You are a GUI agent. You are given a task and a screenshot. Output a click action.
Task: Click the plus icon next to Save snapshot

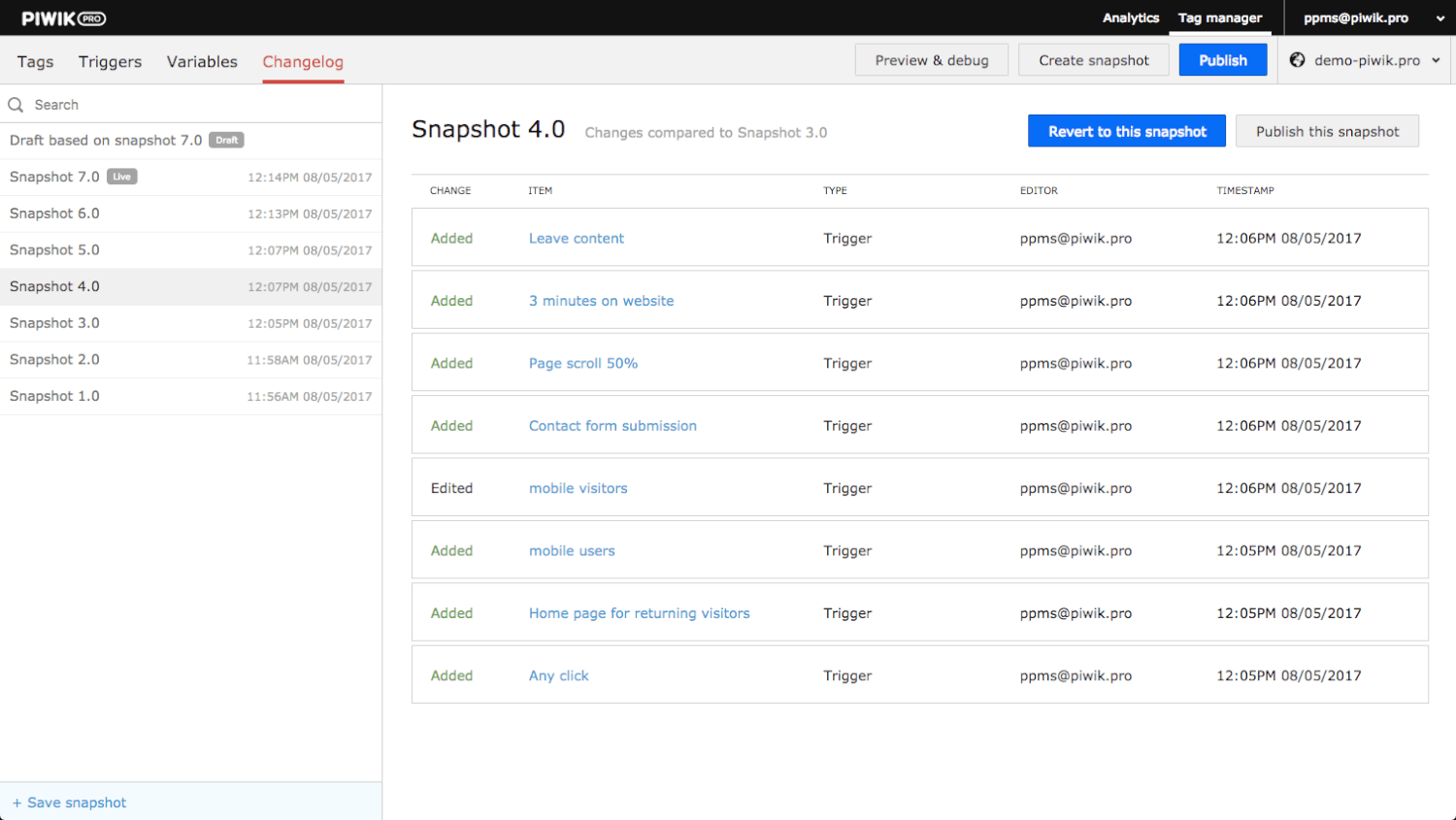point(17,804)
